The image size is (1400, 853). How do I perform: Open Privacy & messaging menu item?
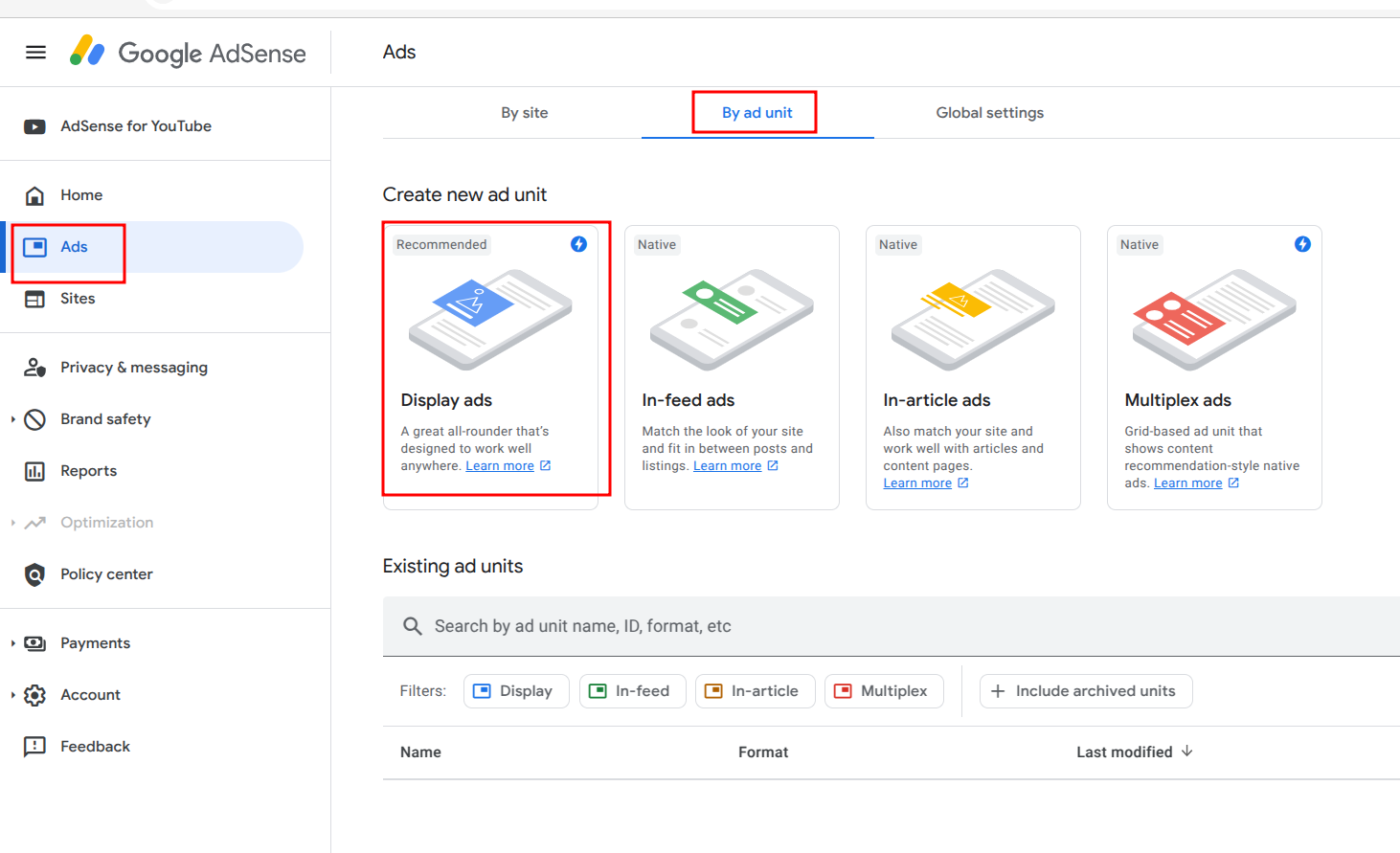point(153,368)
